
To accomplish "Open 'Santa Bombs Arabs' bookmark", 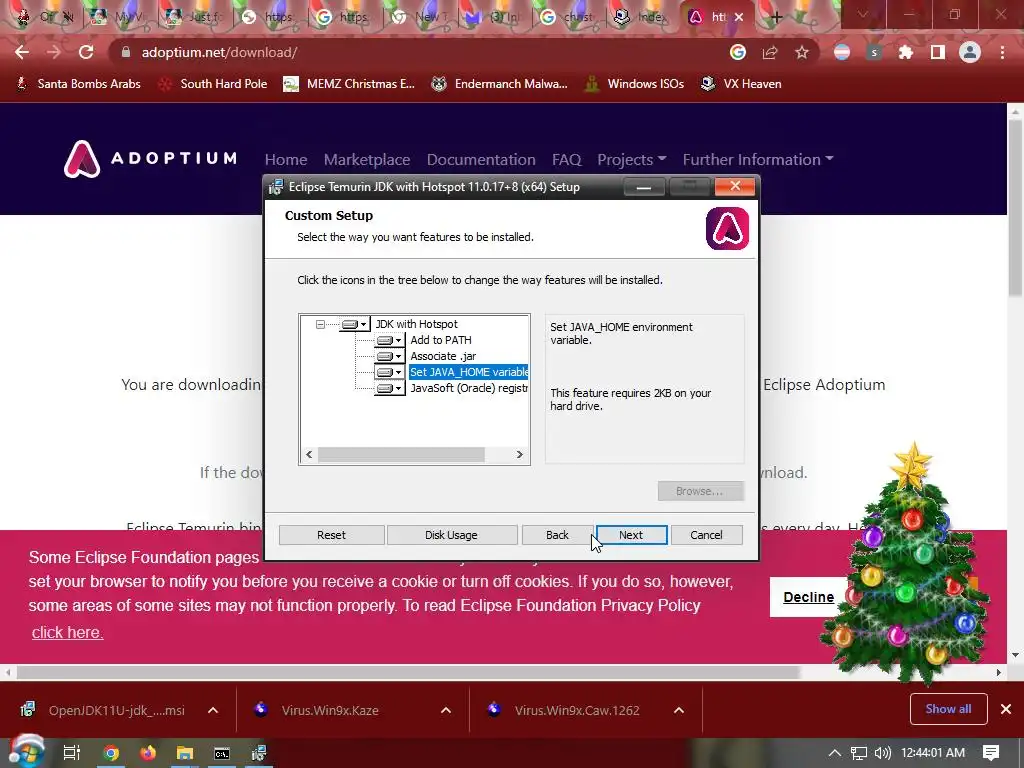I will pyautogui.click(x=78, y=84).
